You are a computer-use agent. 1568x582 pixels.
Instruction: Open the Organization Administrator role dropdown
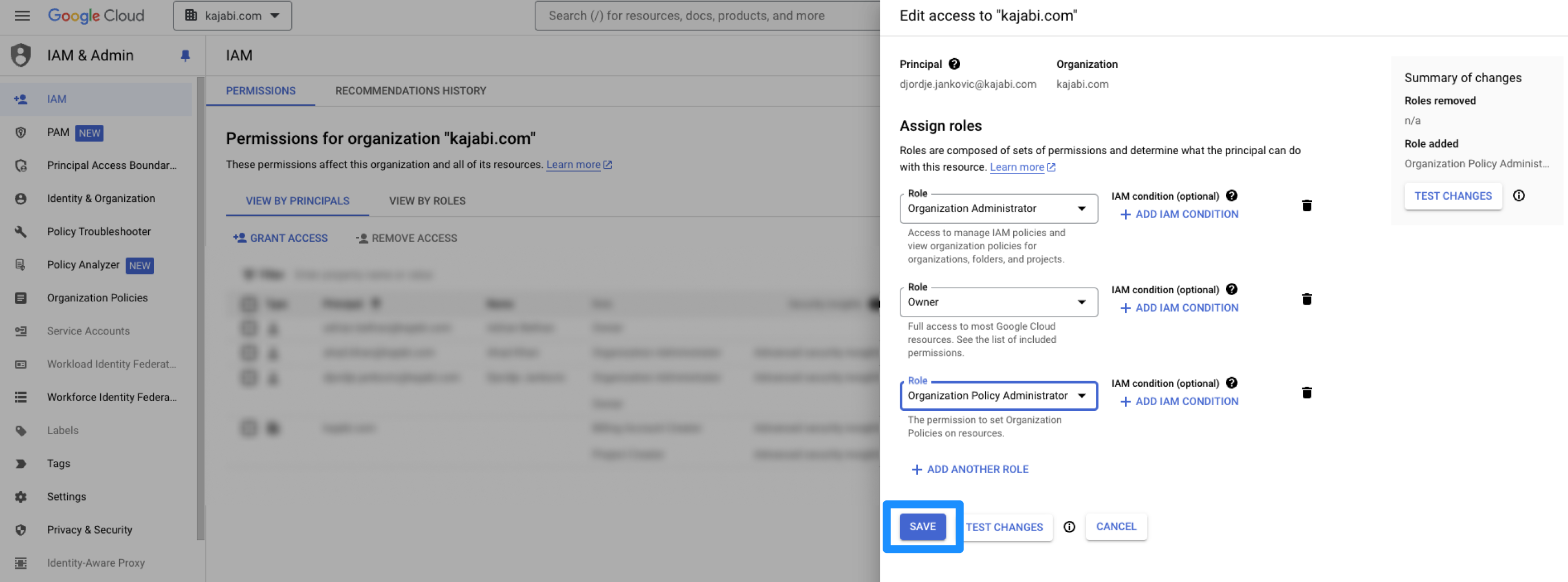coord(998,208)
